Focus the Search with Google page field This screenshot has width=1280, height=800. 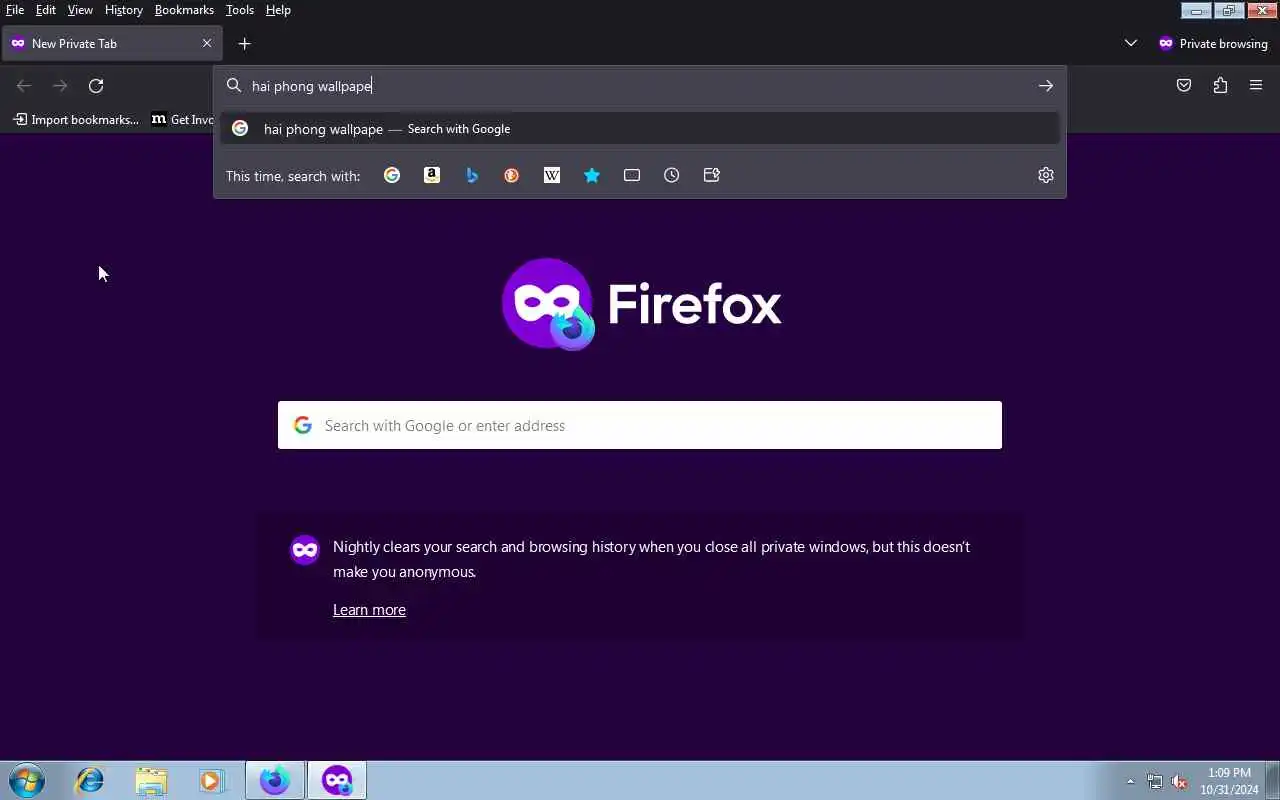pos(640,425)
